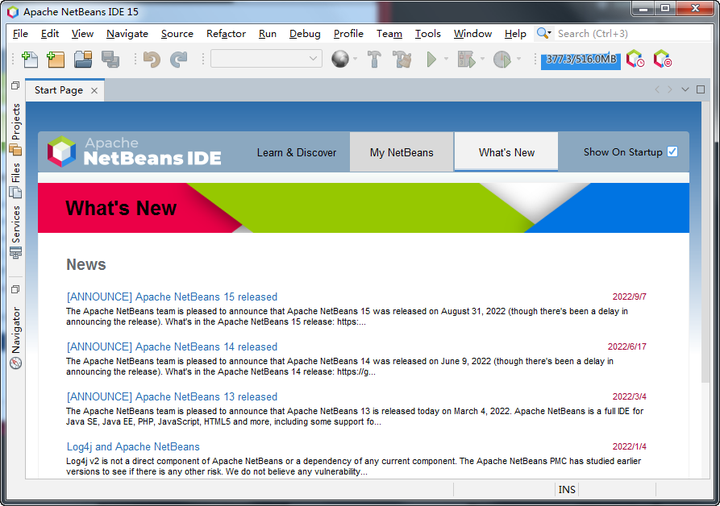Image resolution: width=720 pixels, height=506 pixels.
Task: Open the Services side panel
Action: 16,231
